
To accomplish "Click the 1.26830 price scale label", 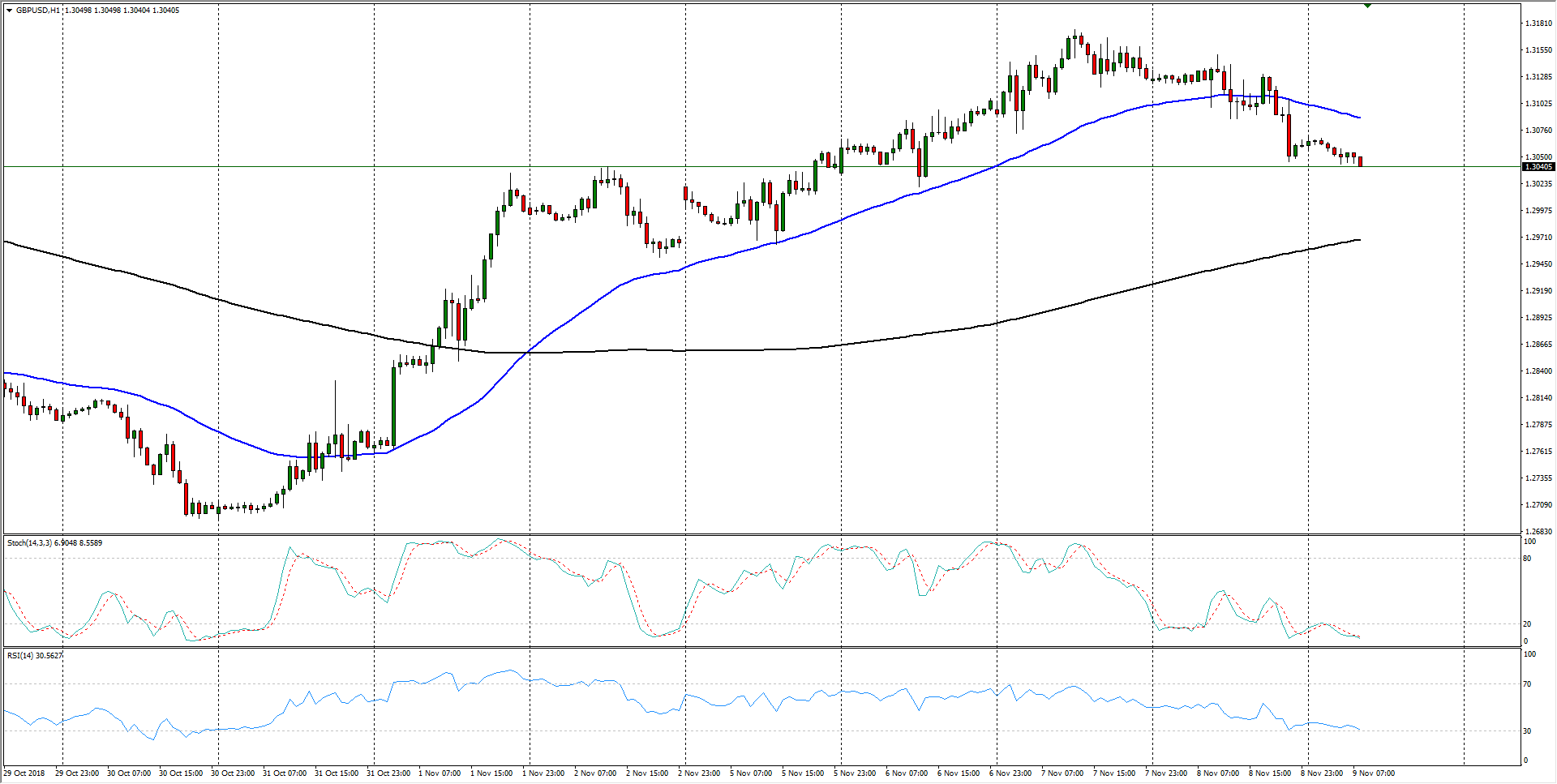I will click(1538, 532).
